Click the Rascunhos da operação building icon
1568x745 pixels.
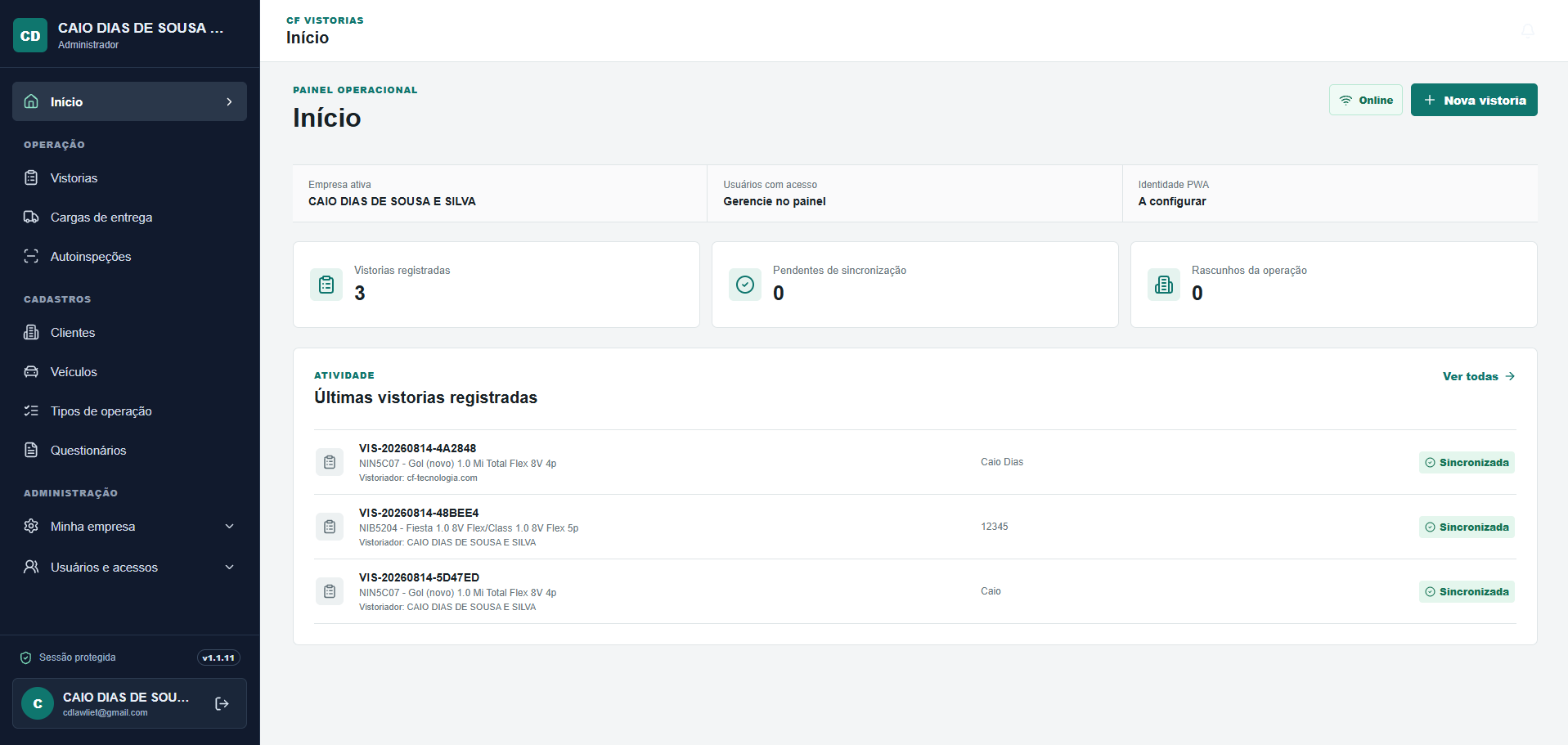click(x=1164, y=285)
